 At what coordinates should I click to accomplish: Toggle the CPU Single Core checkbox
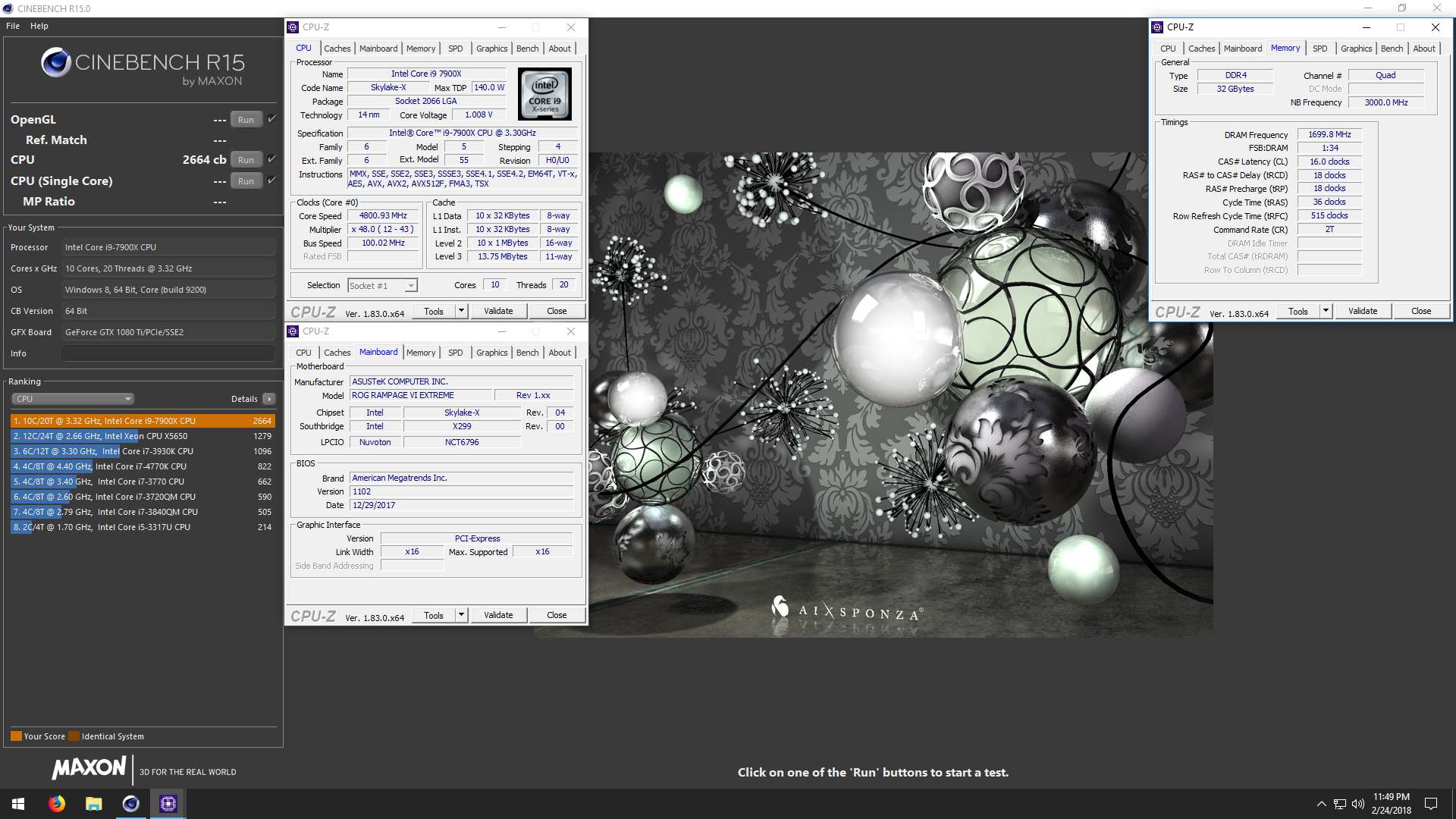click(x=271, y=180)
